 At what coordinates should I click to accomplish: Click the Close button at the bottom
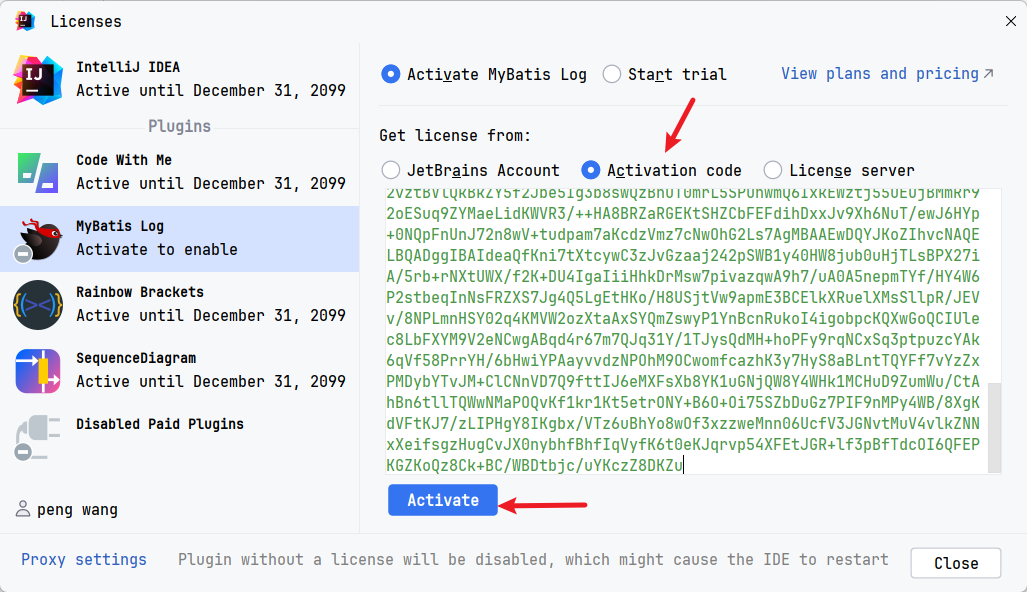[x=955, y=563]
